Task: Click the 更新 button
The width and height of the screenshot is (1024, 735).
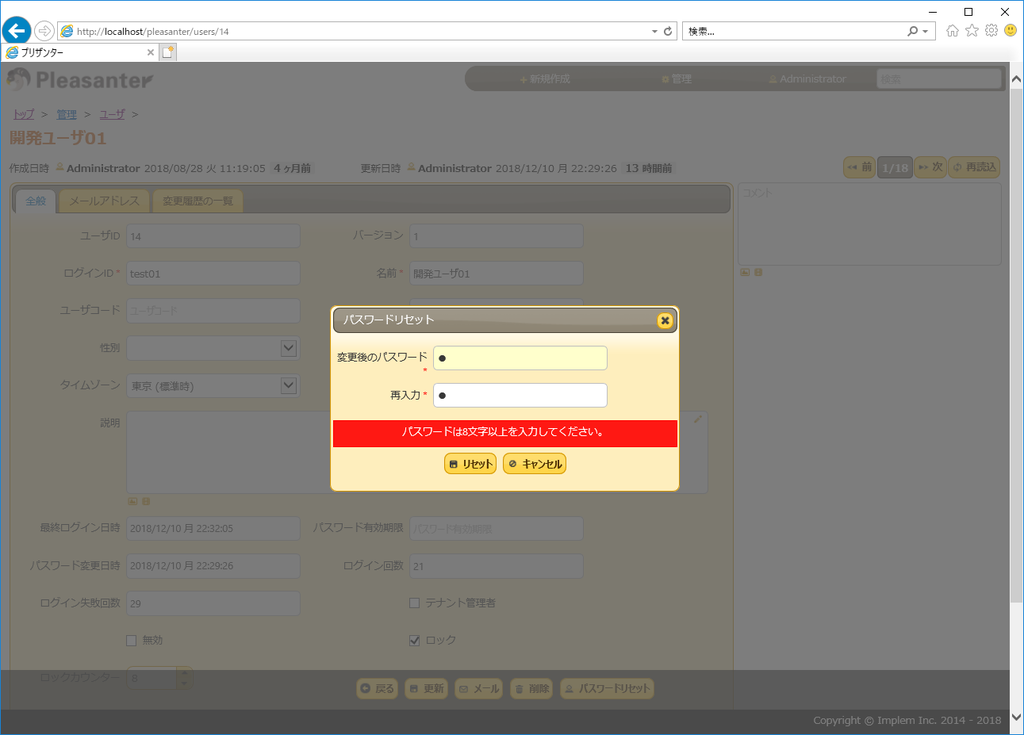Action: tap(426, 689)
